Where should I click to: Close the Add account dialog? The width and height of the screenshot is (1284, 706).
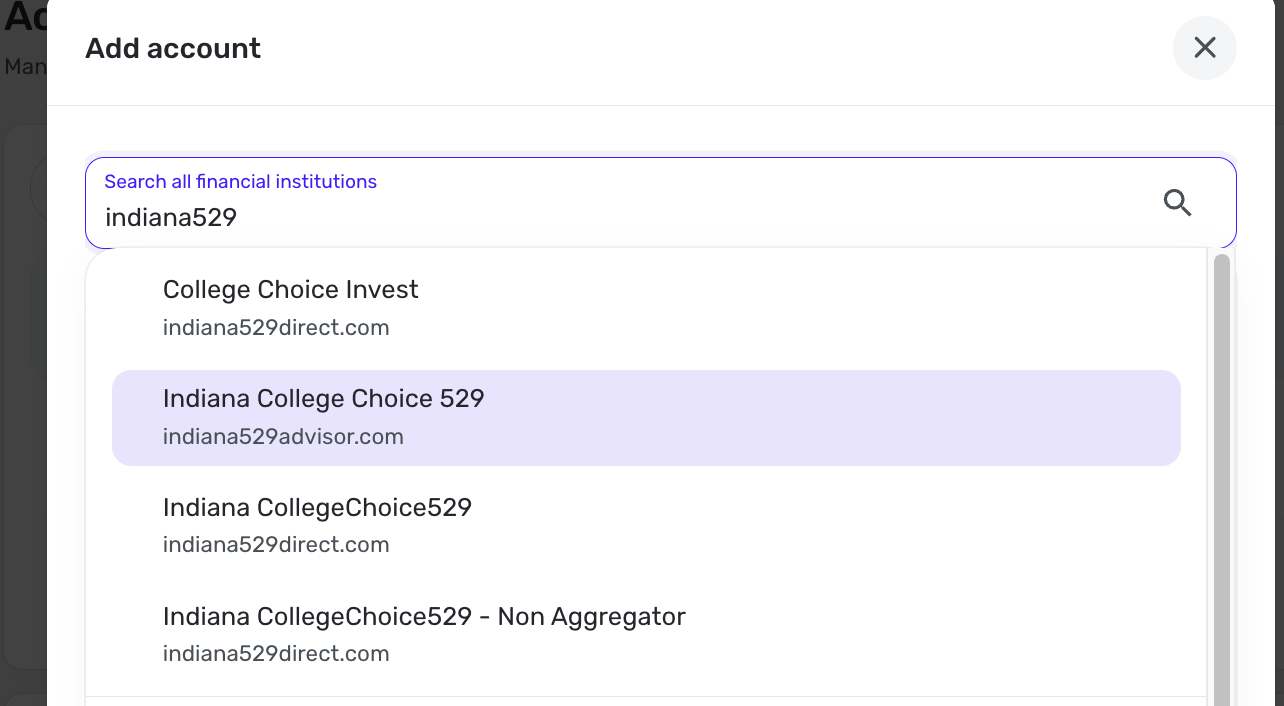[x=1205, y=48]
